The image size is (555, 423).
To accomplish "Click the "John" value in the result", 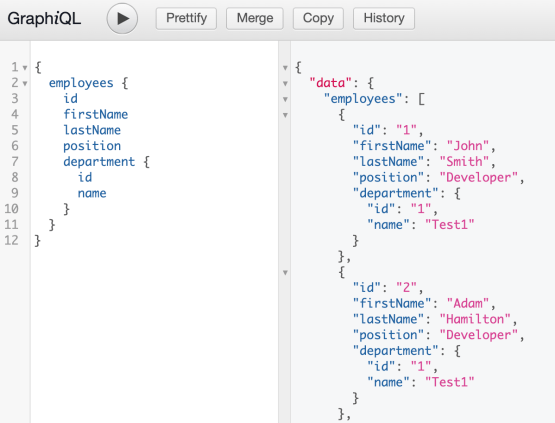I will 468,146.
